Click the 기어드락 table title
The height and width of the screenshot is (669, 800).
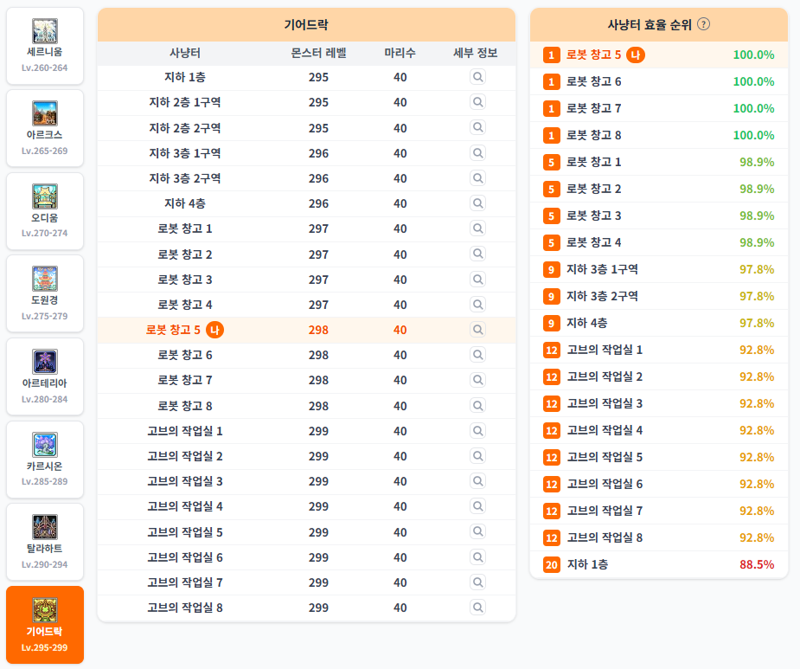(x=306, y=24)
